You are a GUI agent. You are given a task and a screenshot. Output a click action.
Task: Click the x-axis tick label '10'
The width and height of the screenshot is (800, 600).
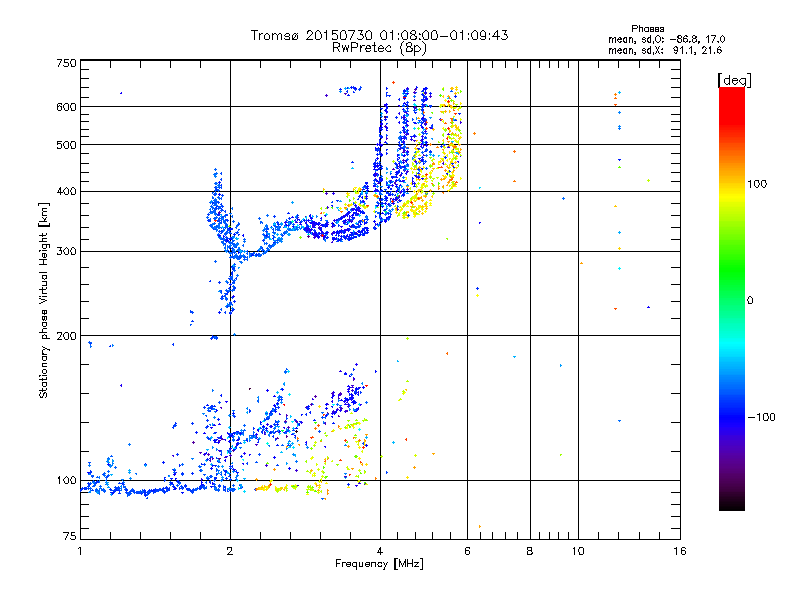click(578, 551)
